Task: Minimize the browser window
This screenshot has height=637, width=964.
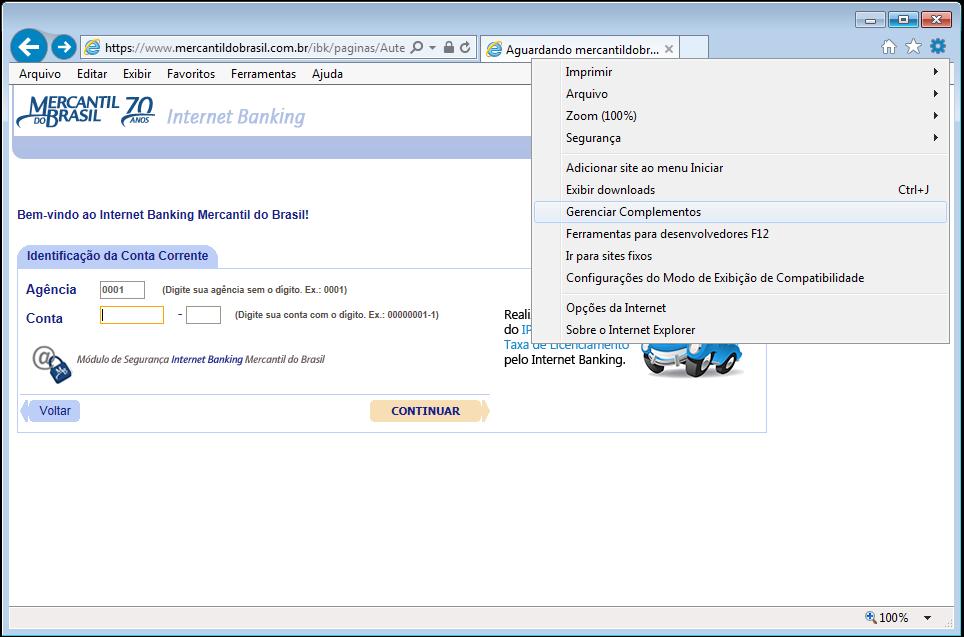Action: tap(870, 20)
